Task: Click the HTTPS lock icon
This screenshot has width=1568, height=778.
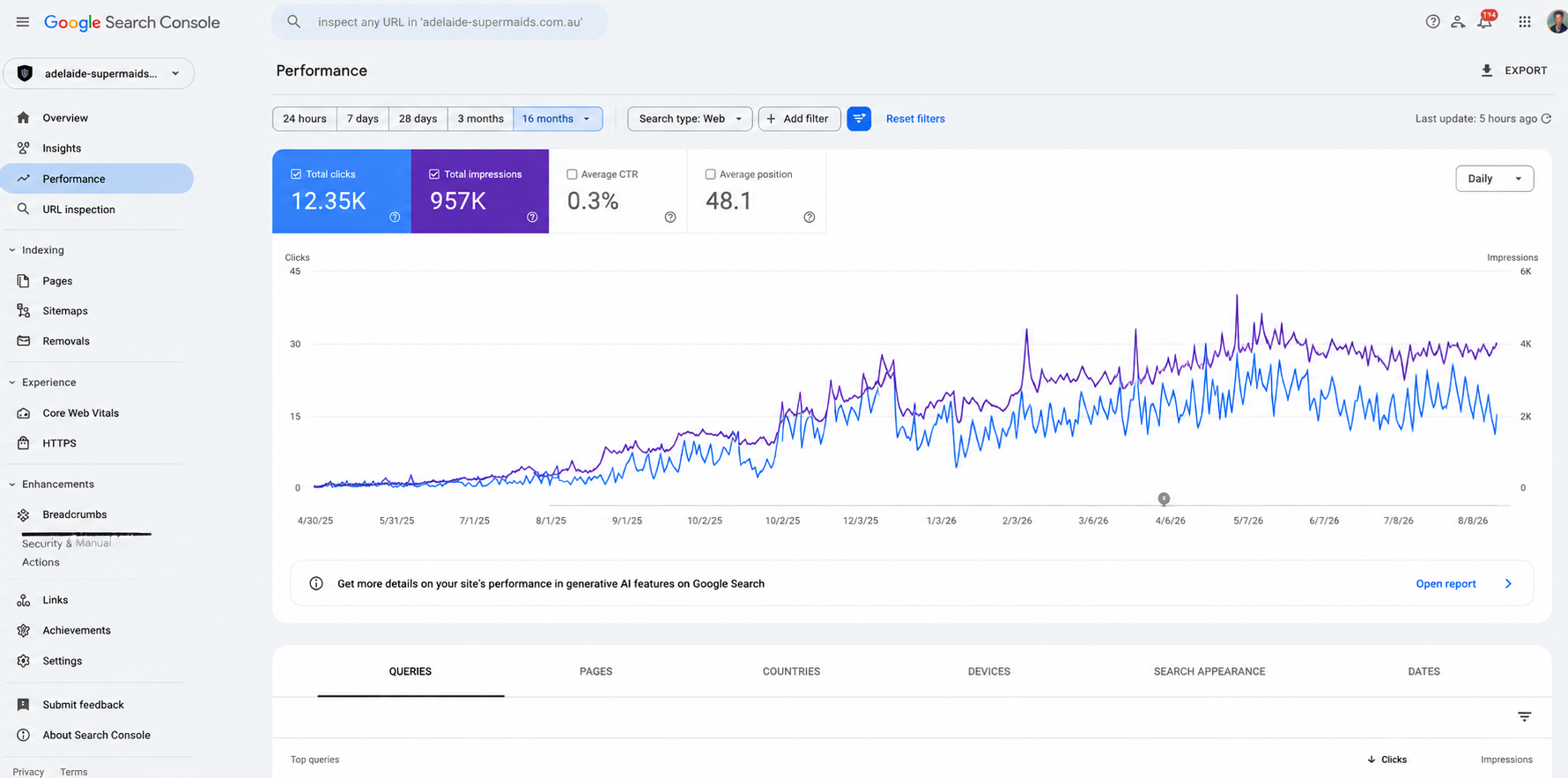Action: pyautogui.click(x=24, y=443)
